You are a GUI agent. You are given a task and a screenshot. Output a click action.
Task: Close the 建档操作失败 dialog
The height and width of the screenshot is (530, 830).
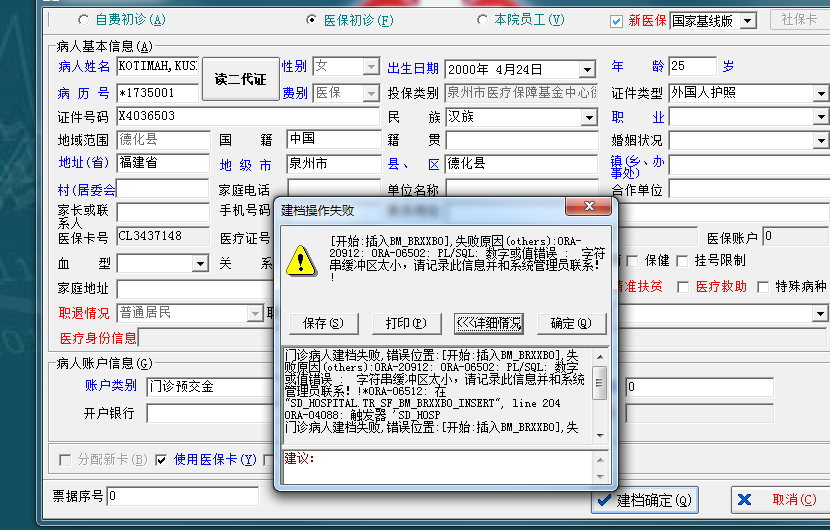(x=589, y=205)
